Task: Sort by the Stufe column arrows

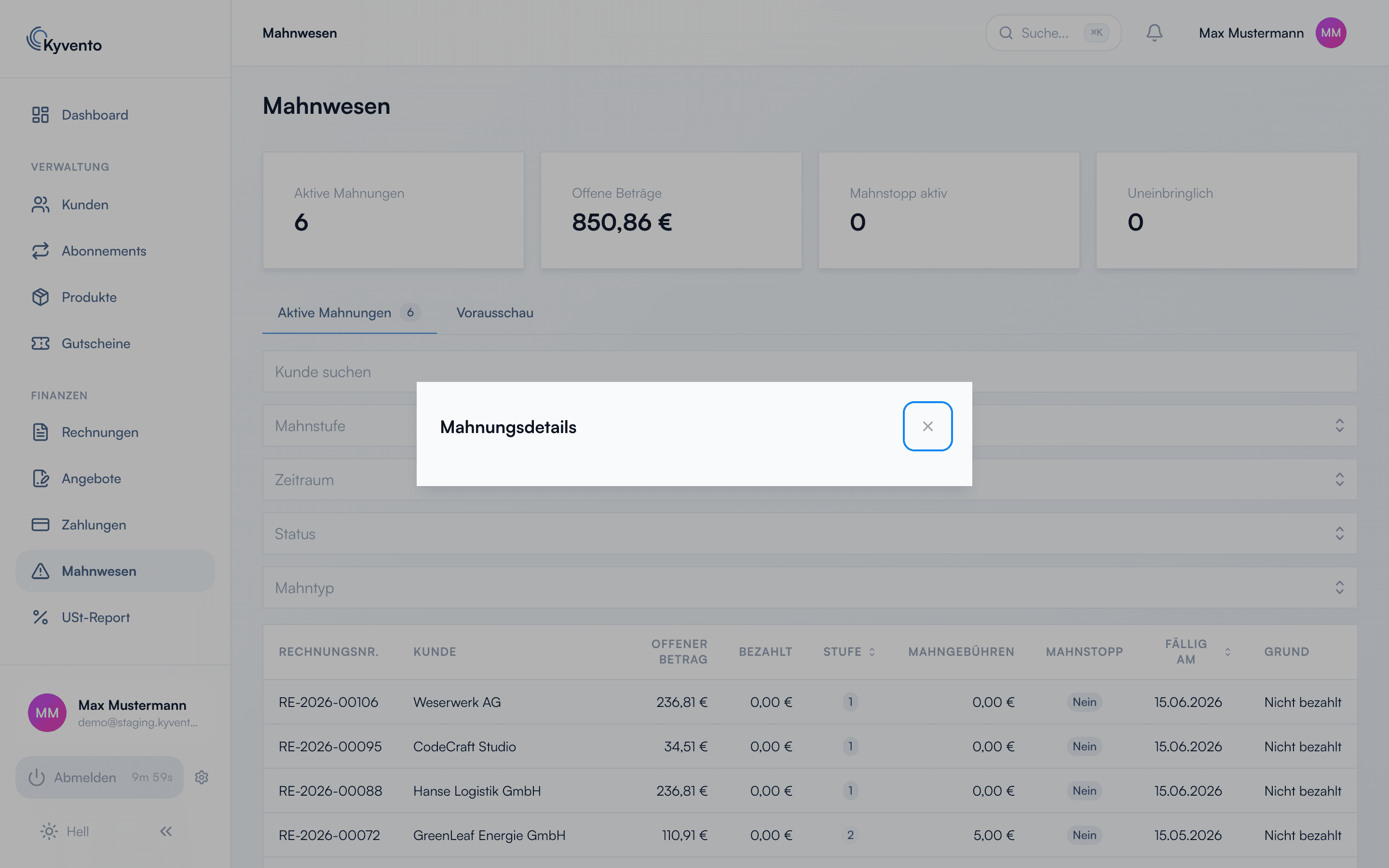Action: coord(872,651)
